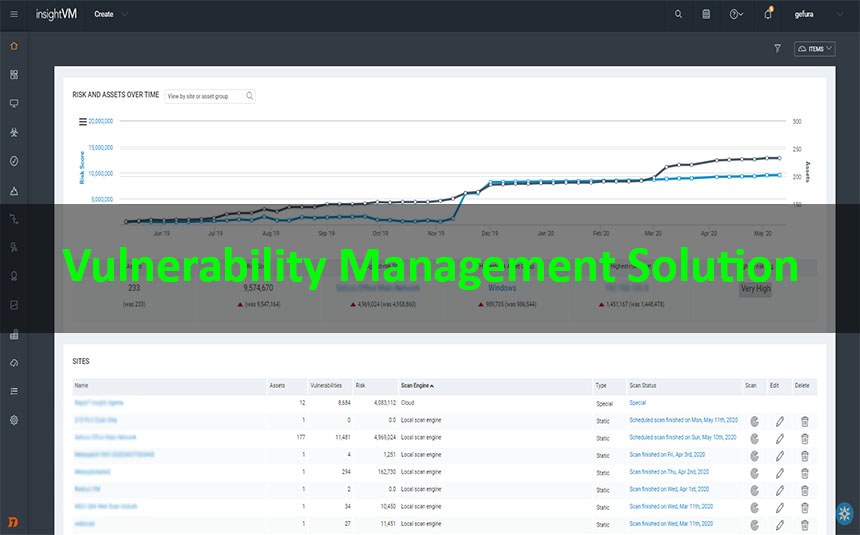Sort sites by Assets column header

click(277, 386)
